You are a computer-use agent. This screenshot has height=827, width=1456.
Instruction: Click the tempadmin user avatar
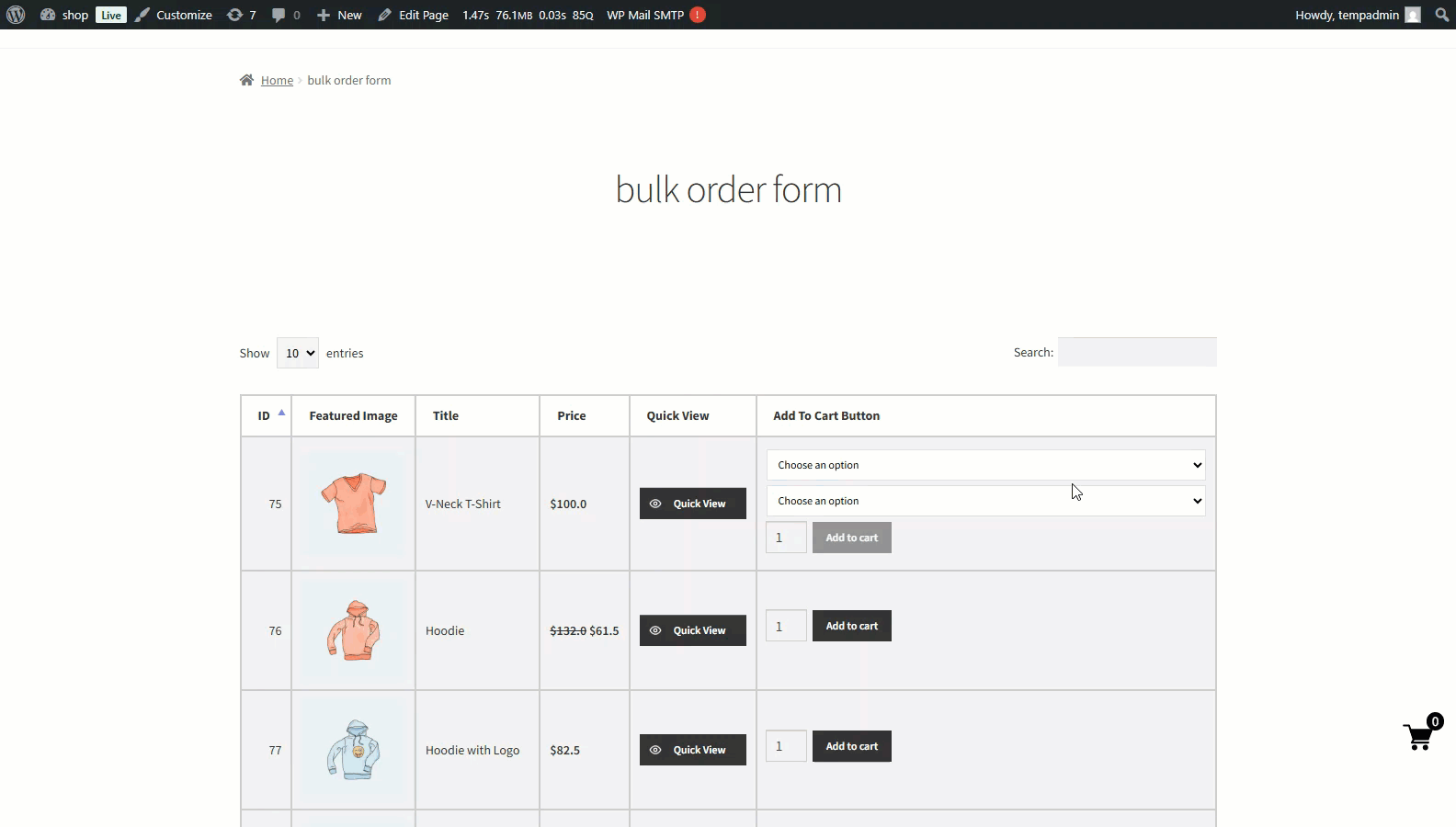1413,15
